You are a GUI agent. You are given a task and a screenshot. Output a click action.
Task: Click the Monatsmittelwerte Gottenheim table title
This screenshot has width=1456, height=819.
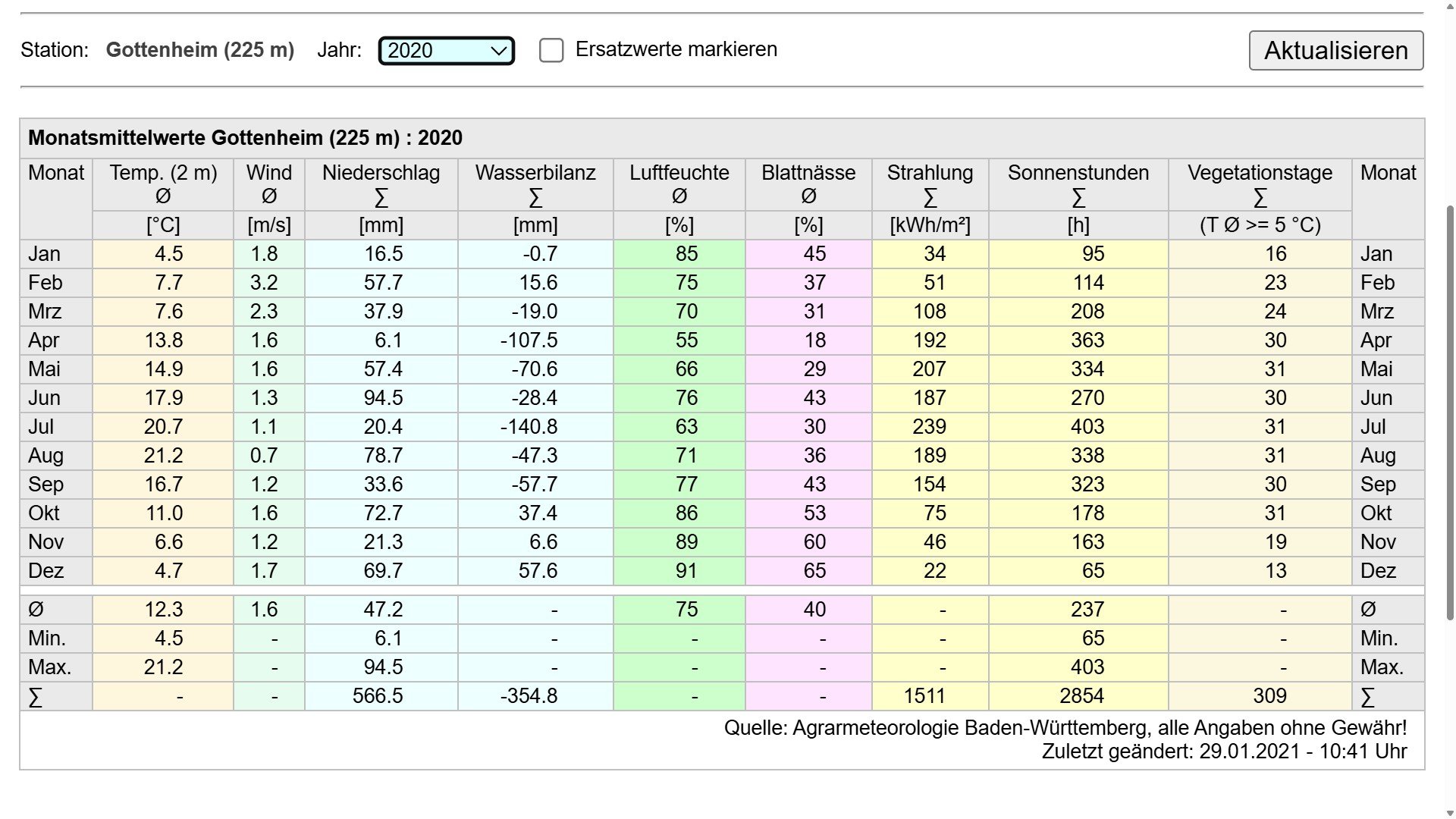pos(245,138)
